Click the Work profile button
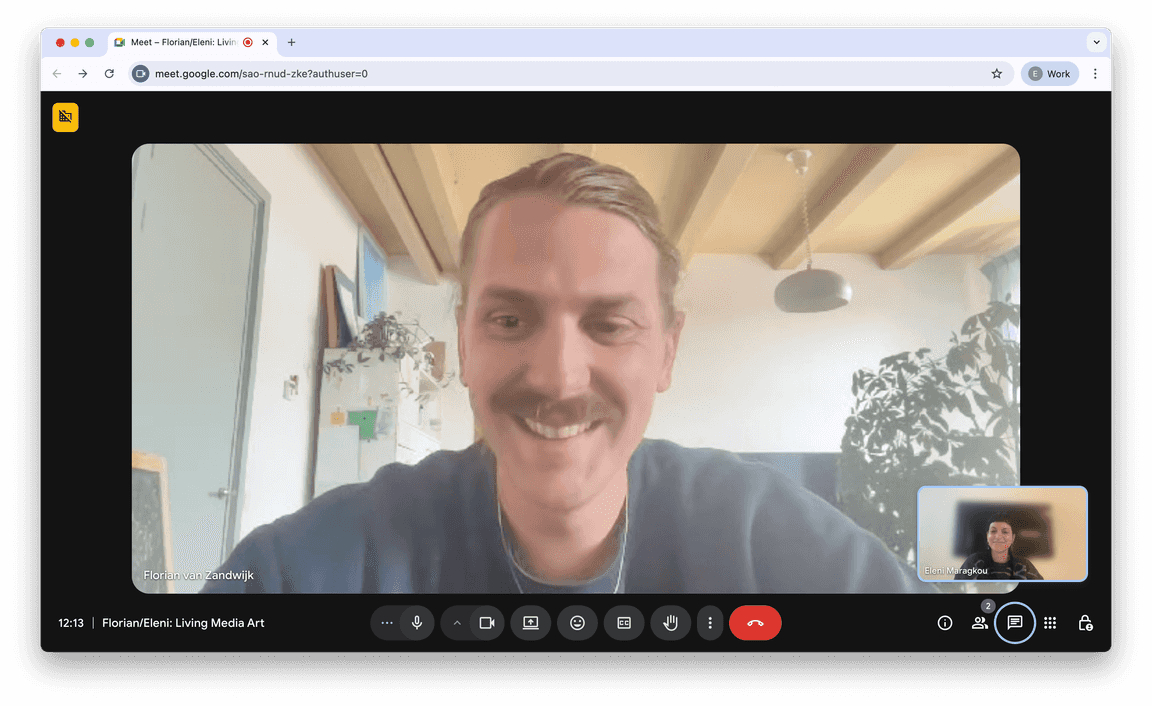The image size is (1152, 706). point(1050,74)
